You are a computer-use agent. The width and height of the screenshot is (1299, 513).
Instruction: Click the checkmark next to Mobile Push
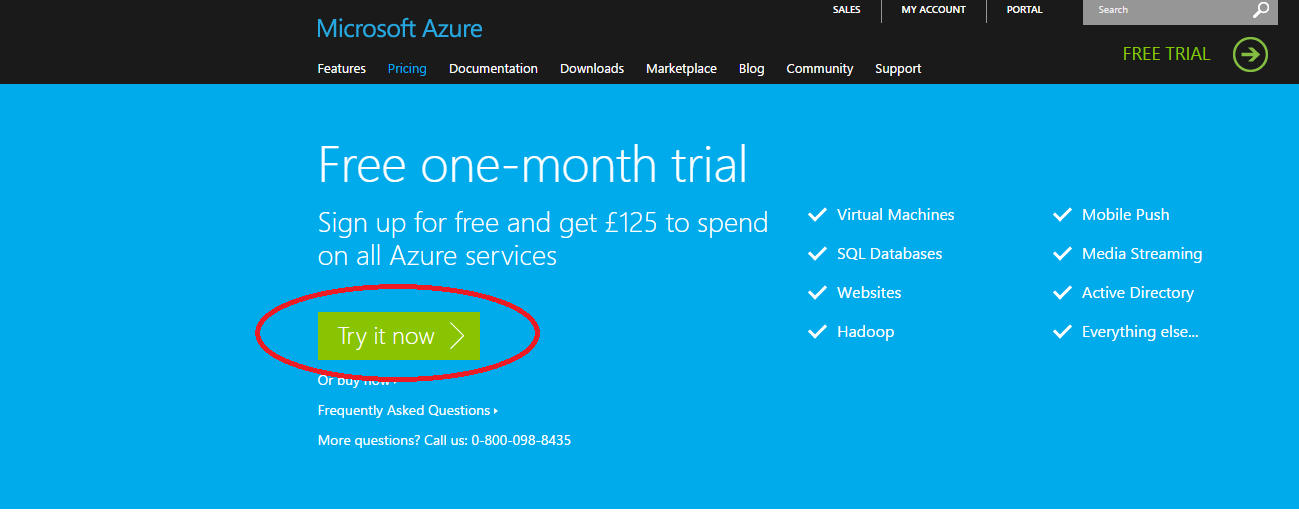1062,215
